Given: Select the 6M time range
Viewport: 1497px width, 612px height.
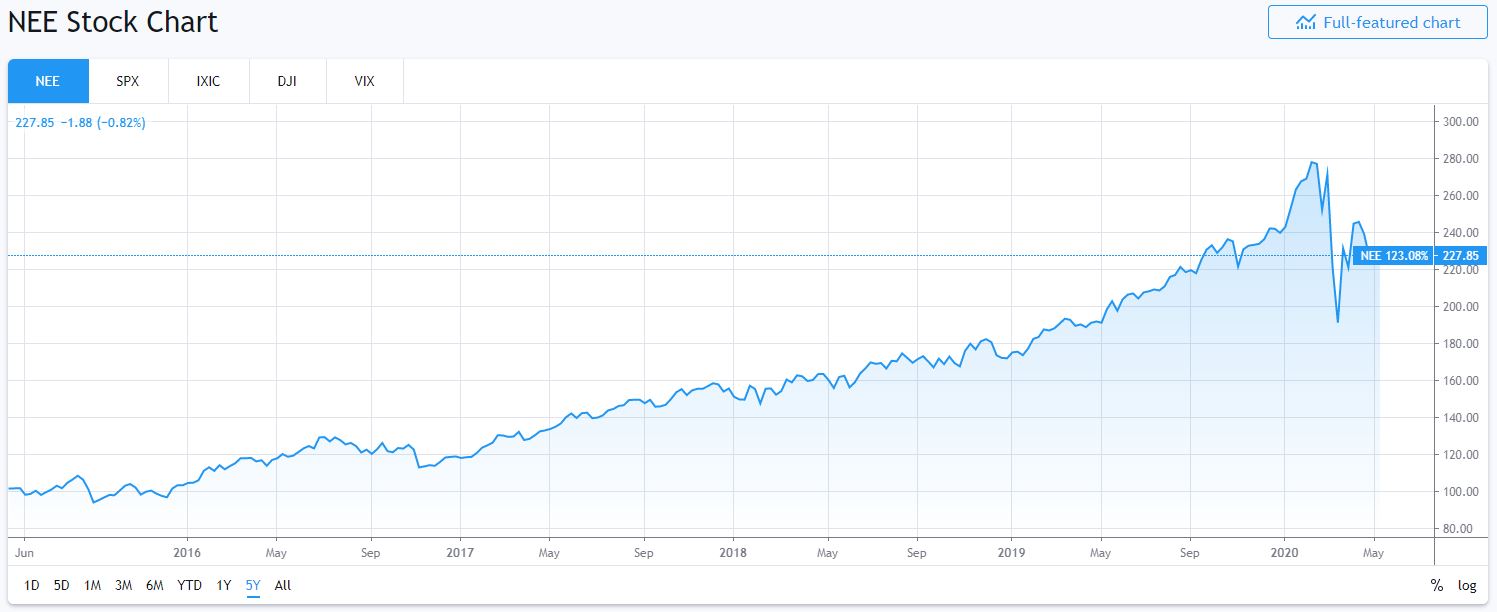Looking at the screenshot, I should click(x=154, y=585).
